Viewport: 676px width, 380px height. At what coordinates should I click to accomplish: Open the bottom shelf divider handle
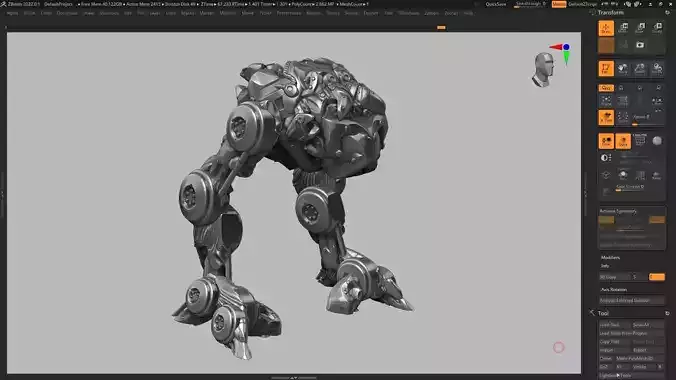pos(294,377)
